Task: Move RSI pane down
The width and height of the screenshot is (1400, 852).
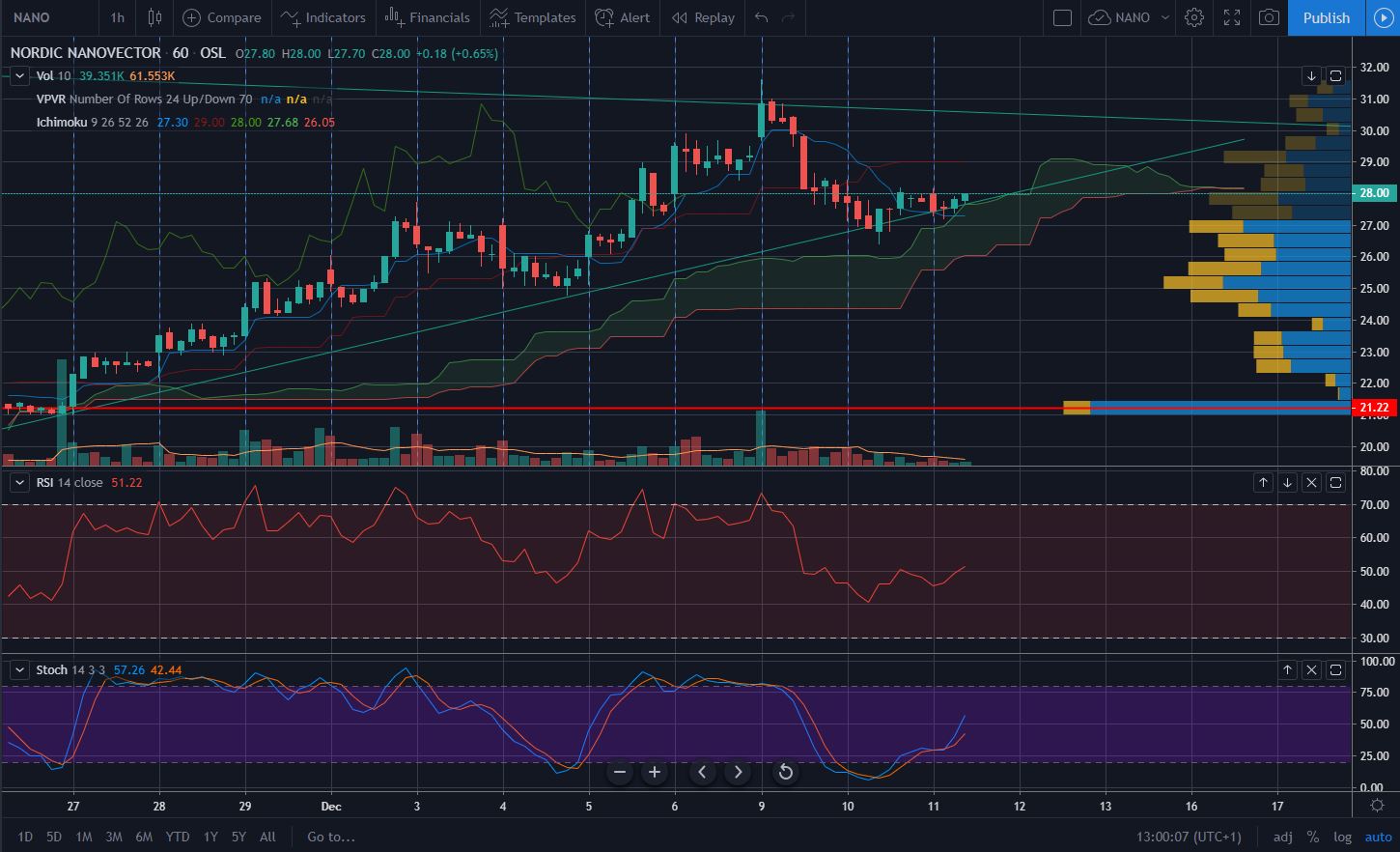Action: [1287, 482]
